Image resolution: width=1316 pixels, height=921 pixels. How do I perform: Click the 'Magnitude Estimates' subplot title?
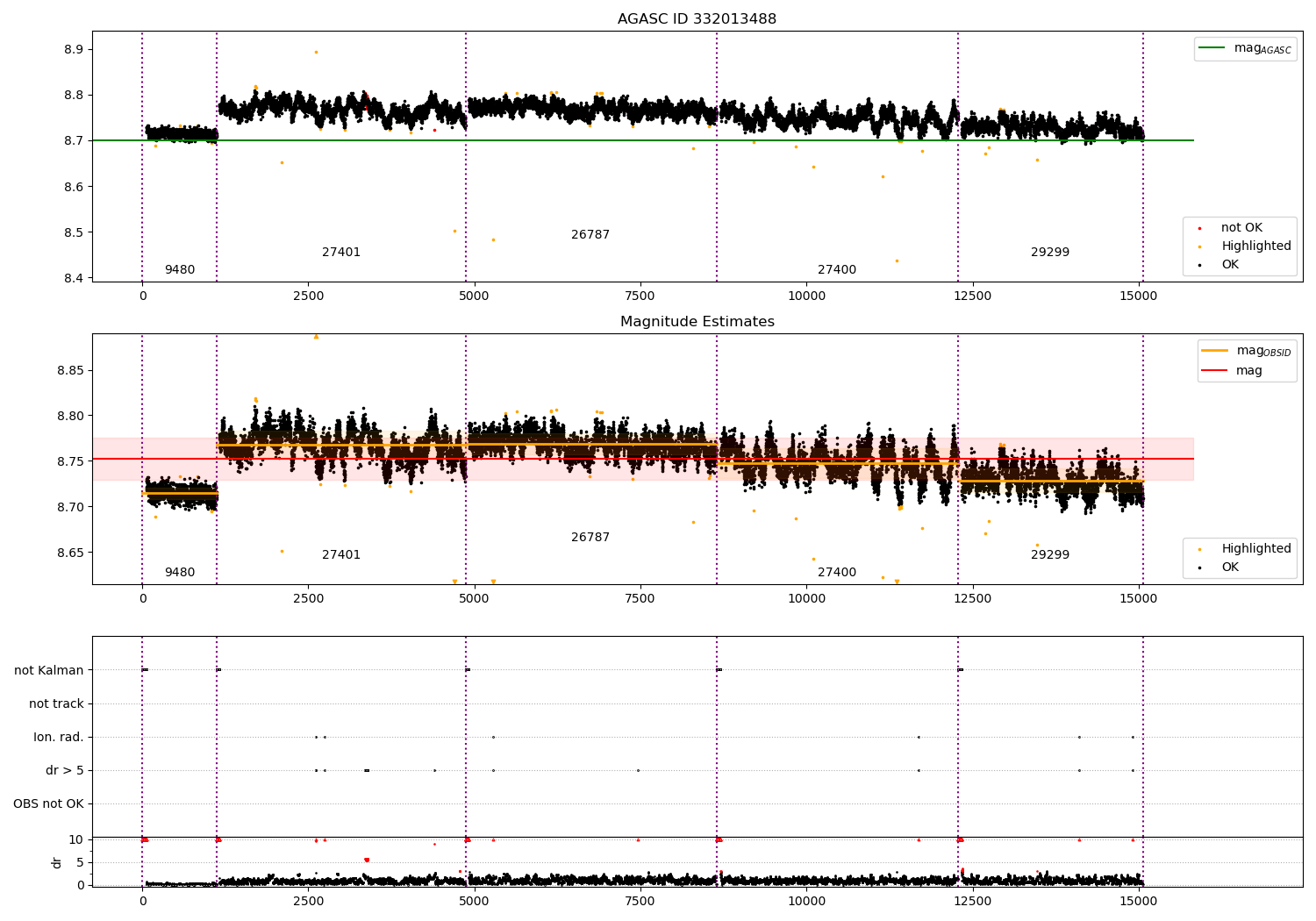coord(697,322)
